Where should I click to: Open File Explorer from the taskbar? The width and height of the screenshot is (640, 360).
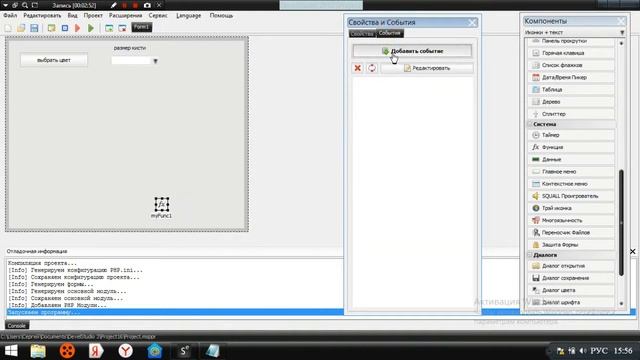38,351
